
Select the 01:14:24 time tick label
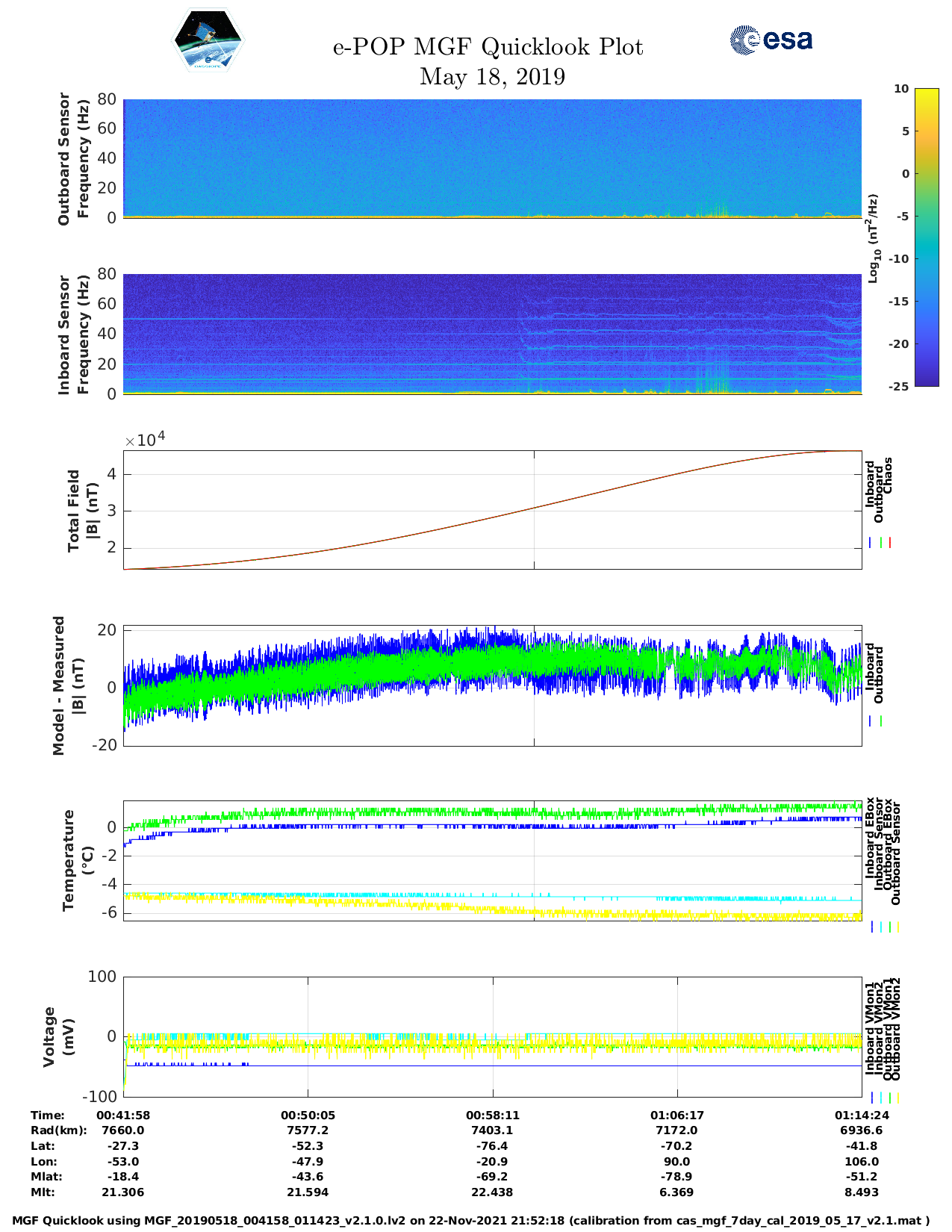click(x=861, y=1115)
